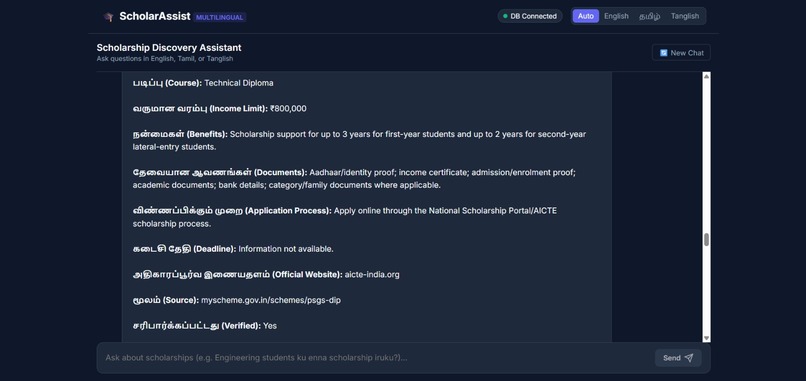Click the paper plane icon in Send
Viewport: 806px width, 381px height.
689,358
